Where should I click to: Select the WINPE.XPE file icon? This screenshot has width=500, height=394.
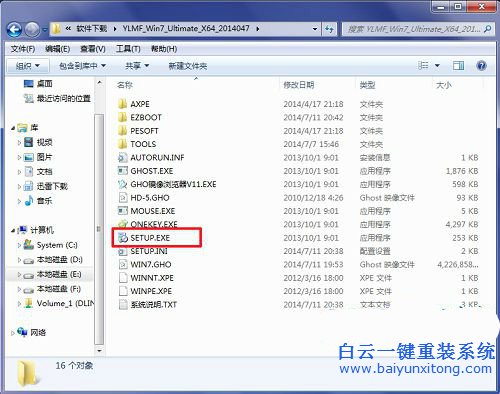tap(123, 291)
